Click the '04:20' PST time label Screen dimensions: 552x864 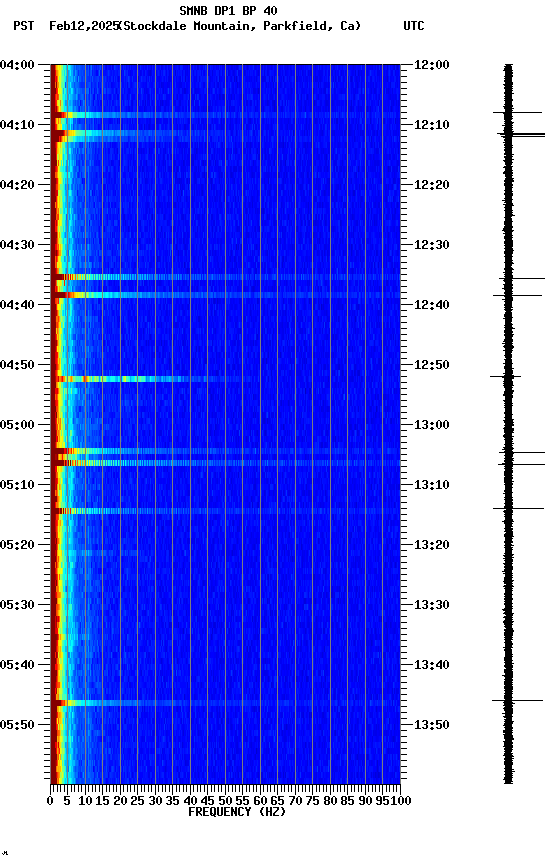(x=17, y=185)
